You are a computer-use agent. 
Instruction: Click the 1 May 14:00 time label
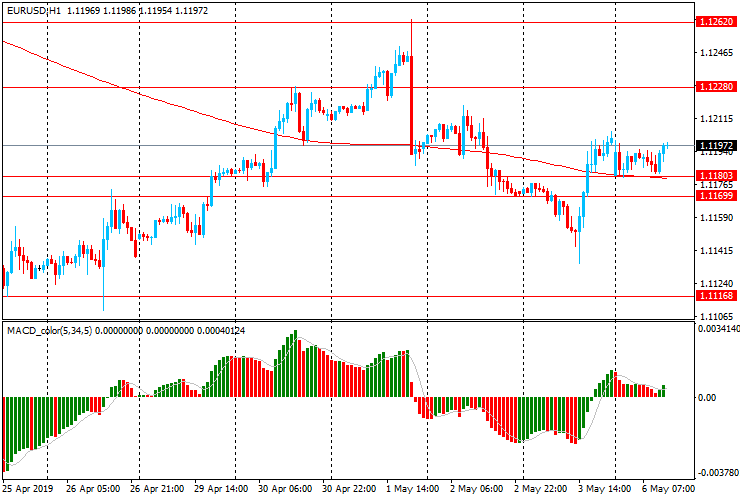coord(412,488)
